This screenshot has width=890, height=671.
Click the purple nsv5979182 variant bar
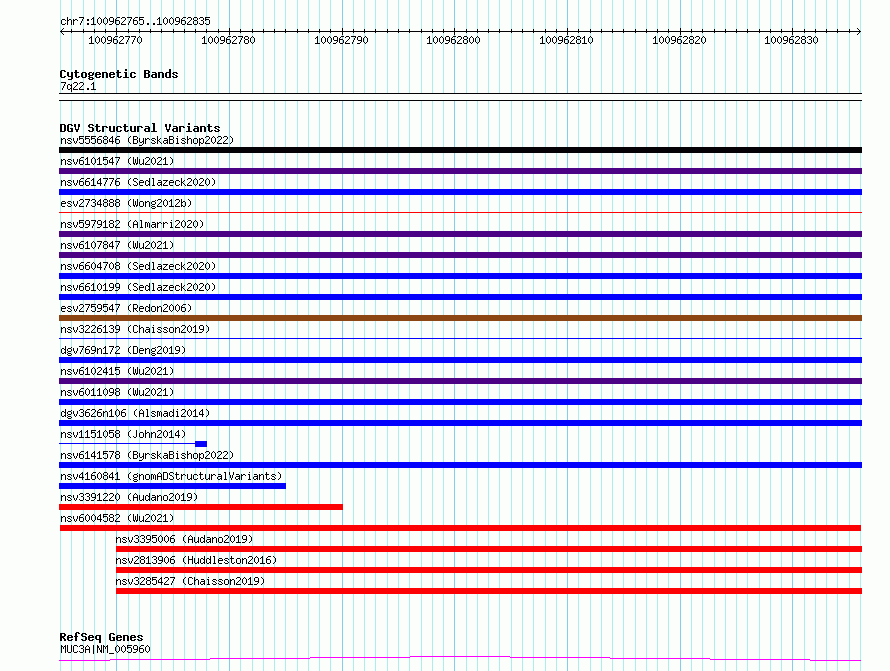click(460, 234)
